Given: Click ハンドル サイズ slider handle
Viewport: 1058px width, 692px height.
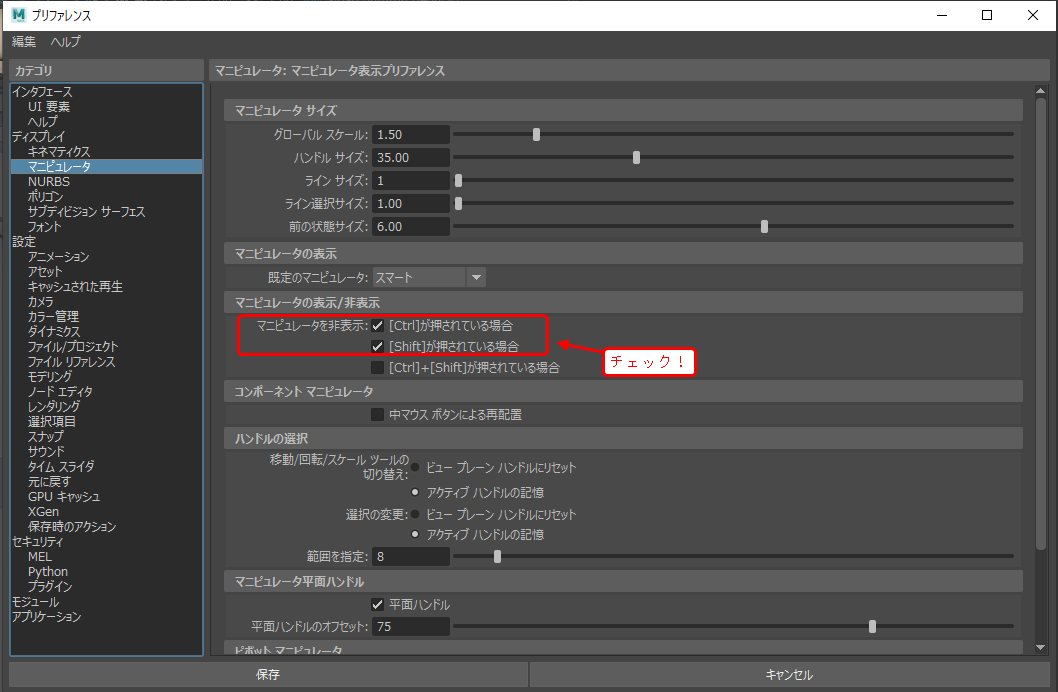Looking at the screenshot, I should [636, 158].
